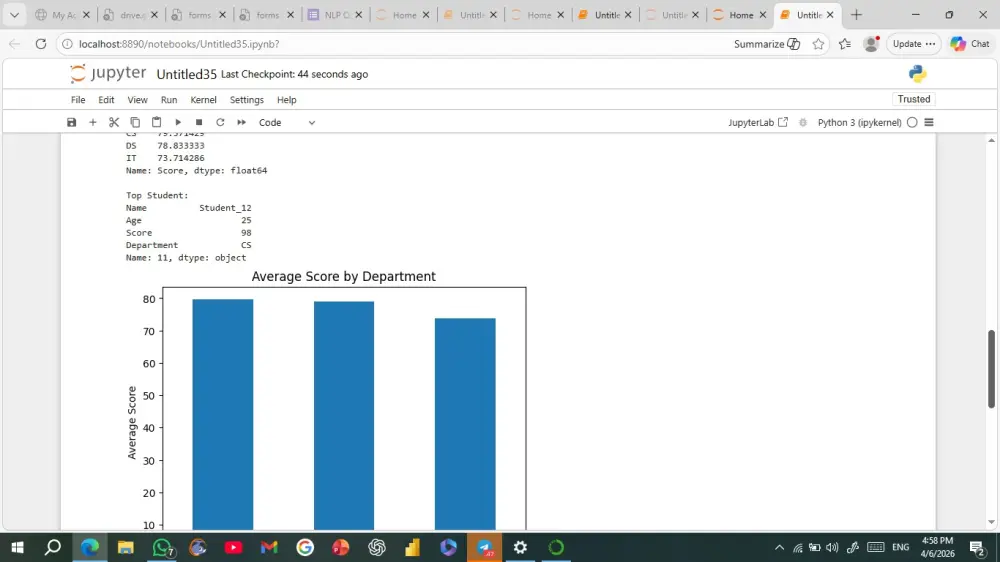Select the Student_12 output text
This screenshot has height=562, width=1000.
pyautogui.click(x=225, y=208)
